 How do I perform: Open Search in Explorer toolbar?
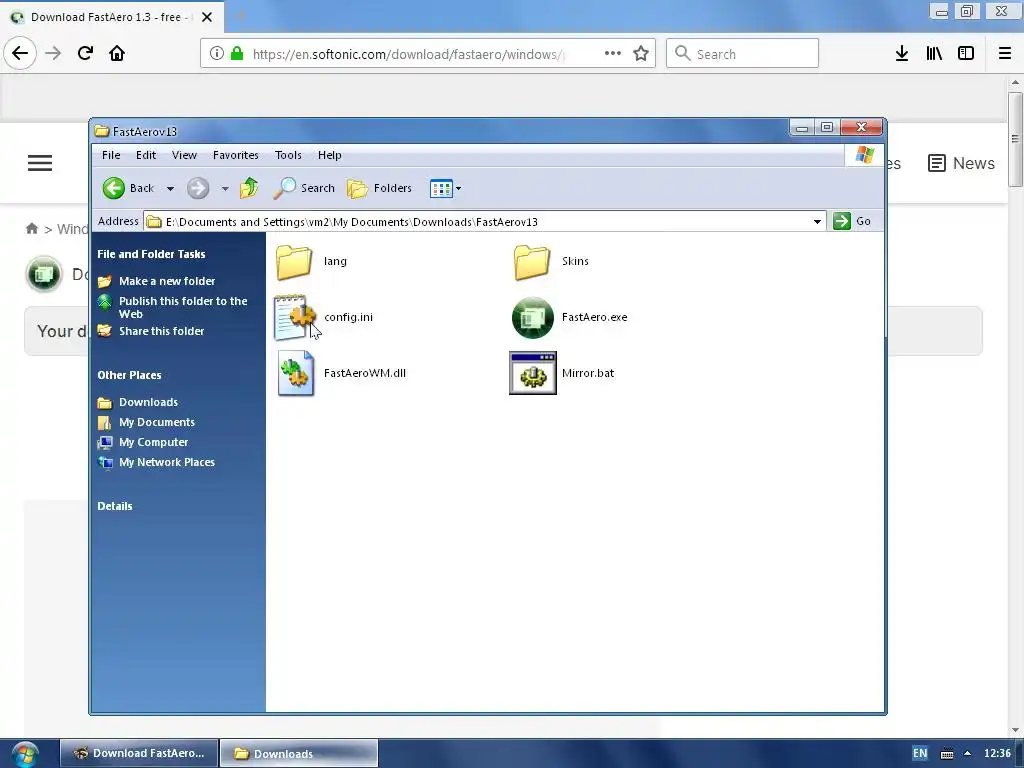click(304, 188)
